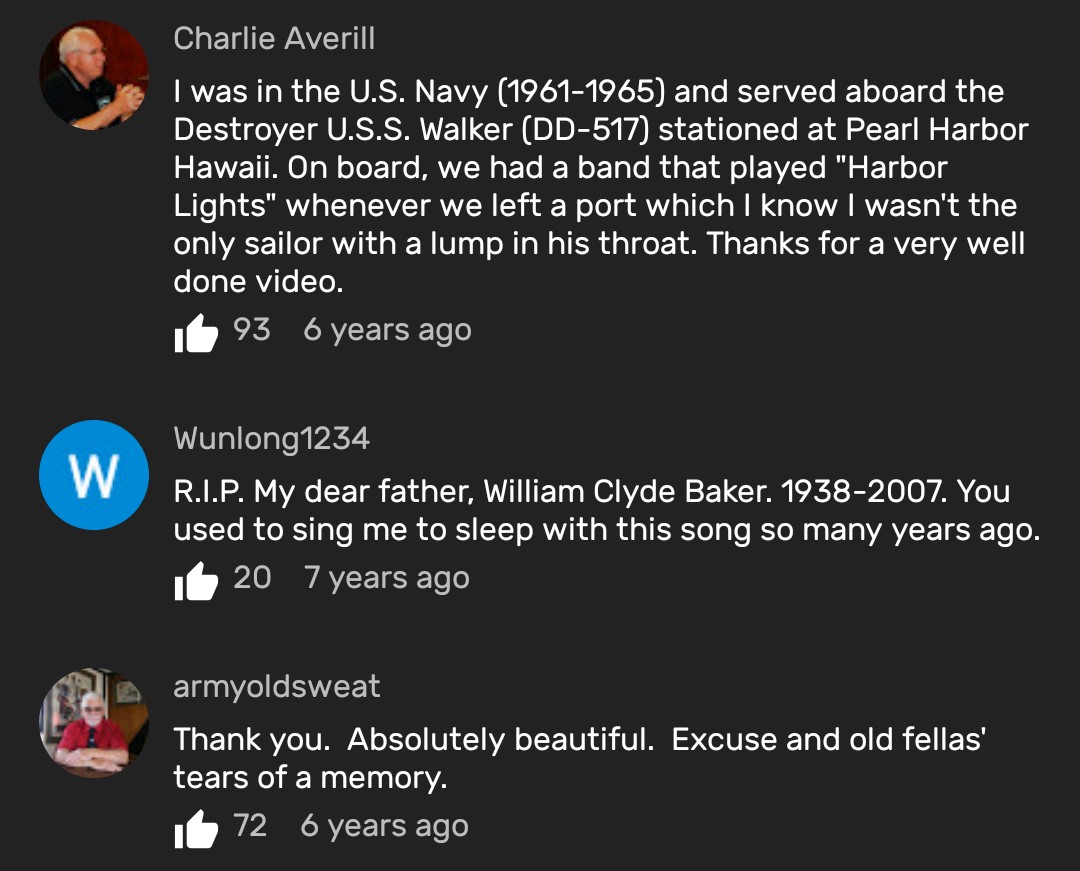Click Charlie Averill's "6 years ago" timestamp
1080x871 pixels.
coord(387,330)
